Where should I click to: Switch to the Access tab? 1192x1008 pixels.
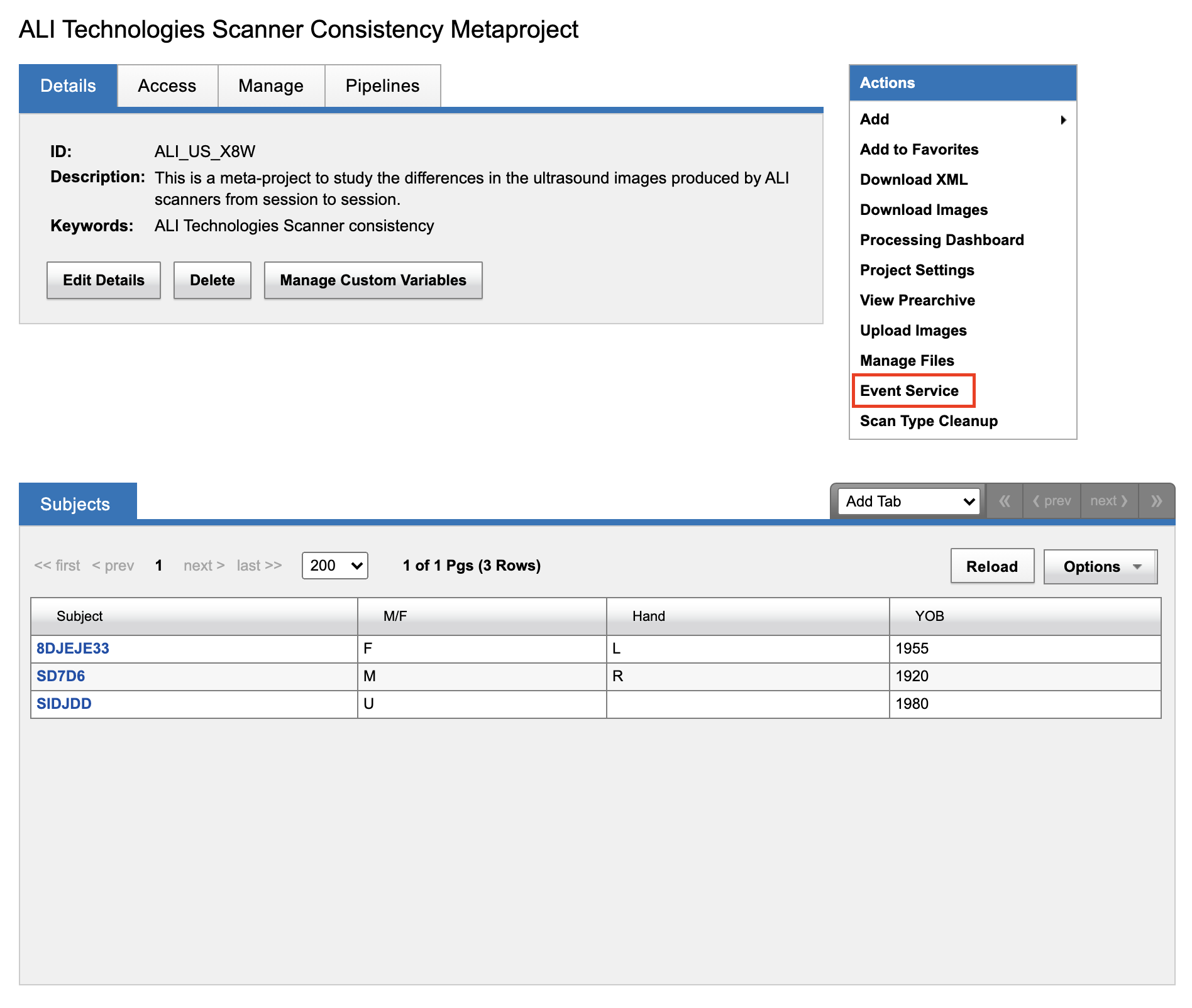tap(167, 86)
